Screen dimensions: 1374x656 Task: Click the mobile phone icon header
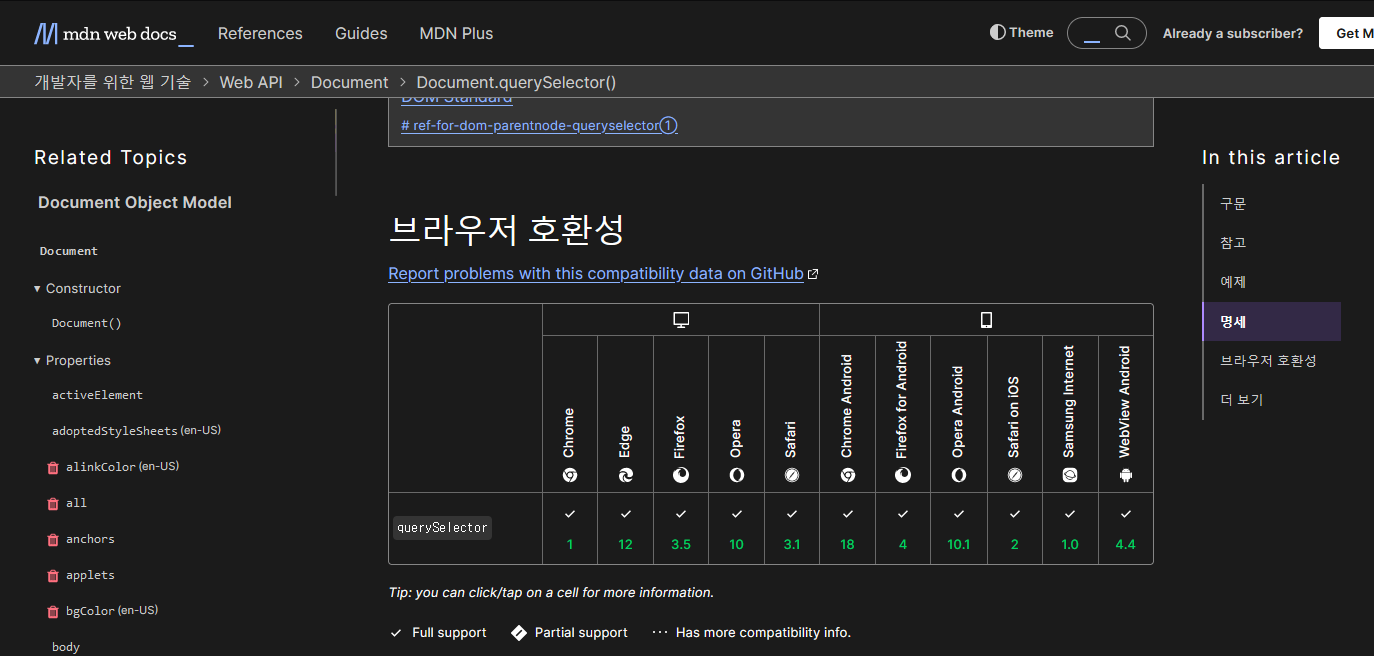point(986,320)
